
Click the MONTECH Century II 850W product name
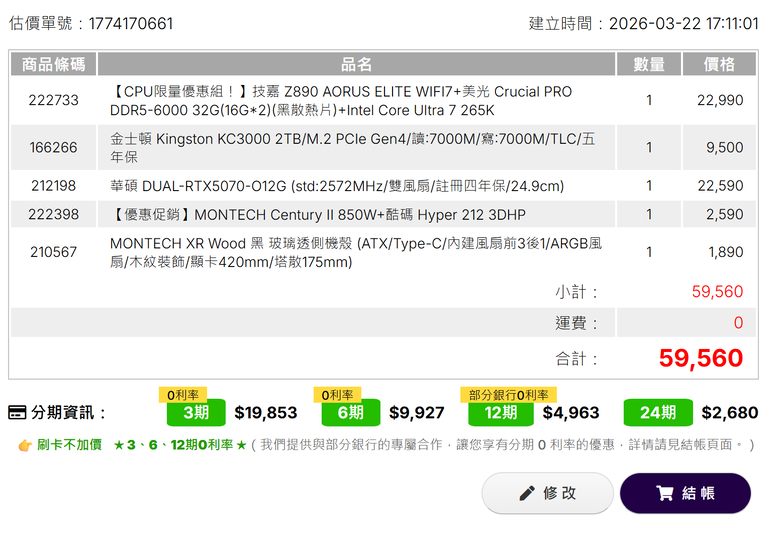(x=318, y=214)
